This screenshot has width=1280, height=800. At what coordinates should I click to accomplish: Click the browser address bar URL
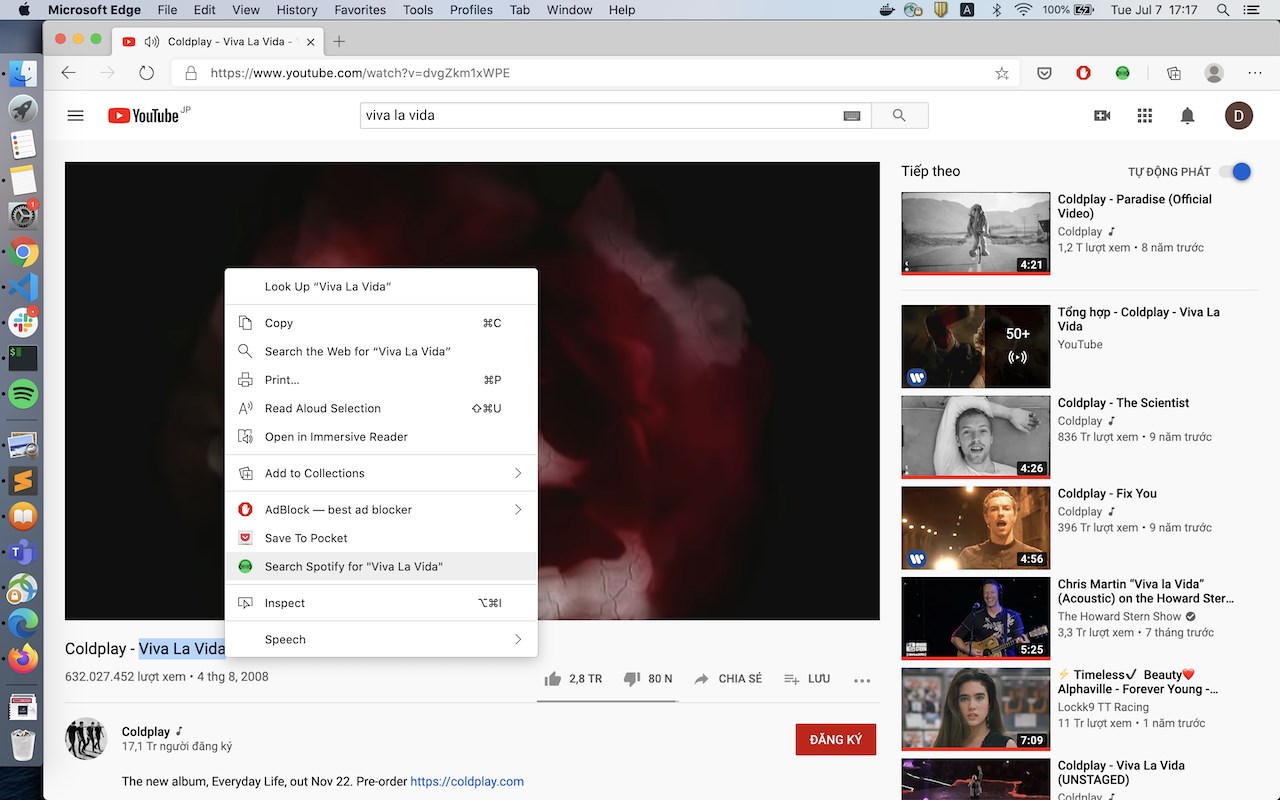pos(360,73)
